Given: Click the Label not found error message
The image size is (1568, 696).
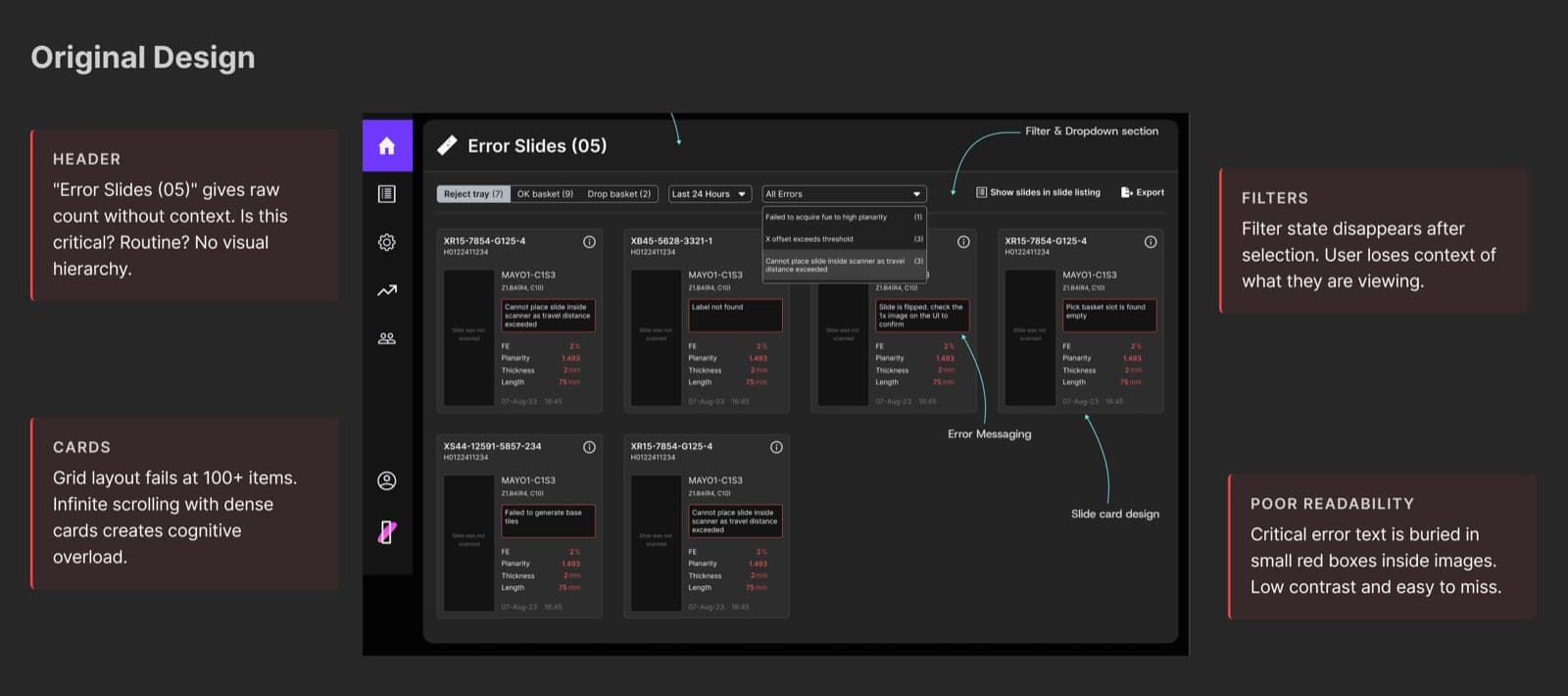Looking at the screenshot, I should (735, 316).
